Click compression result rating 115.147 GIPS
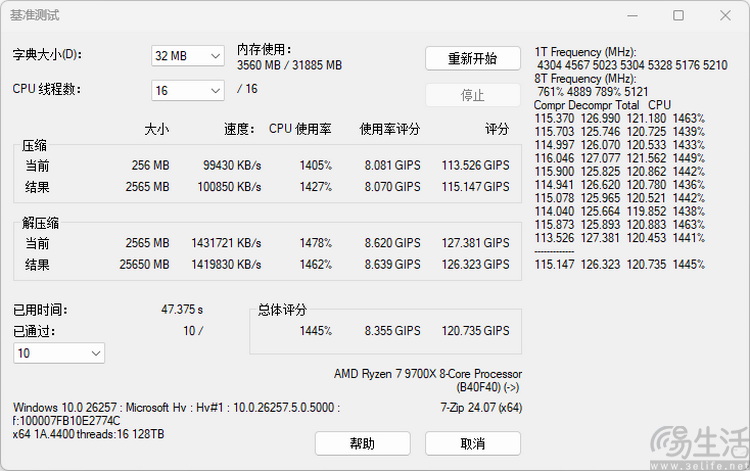 pos(475,187)
